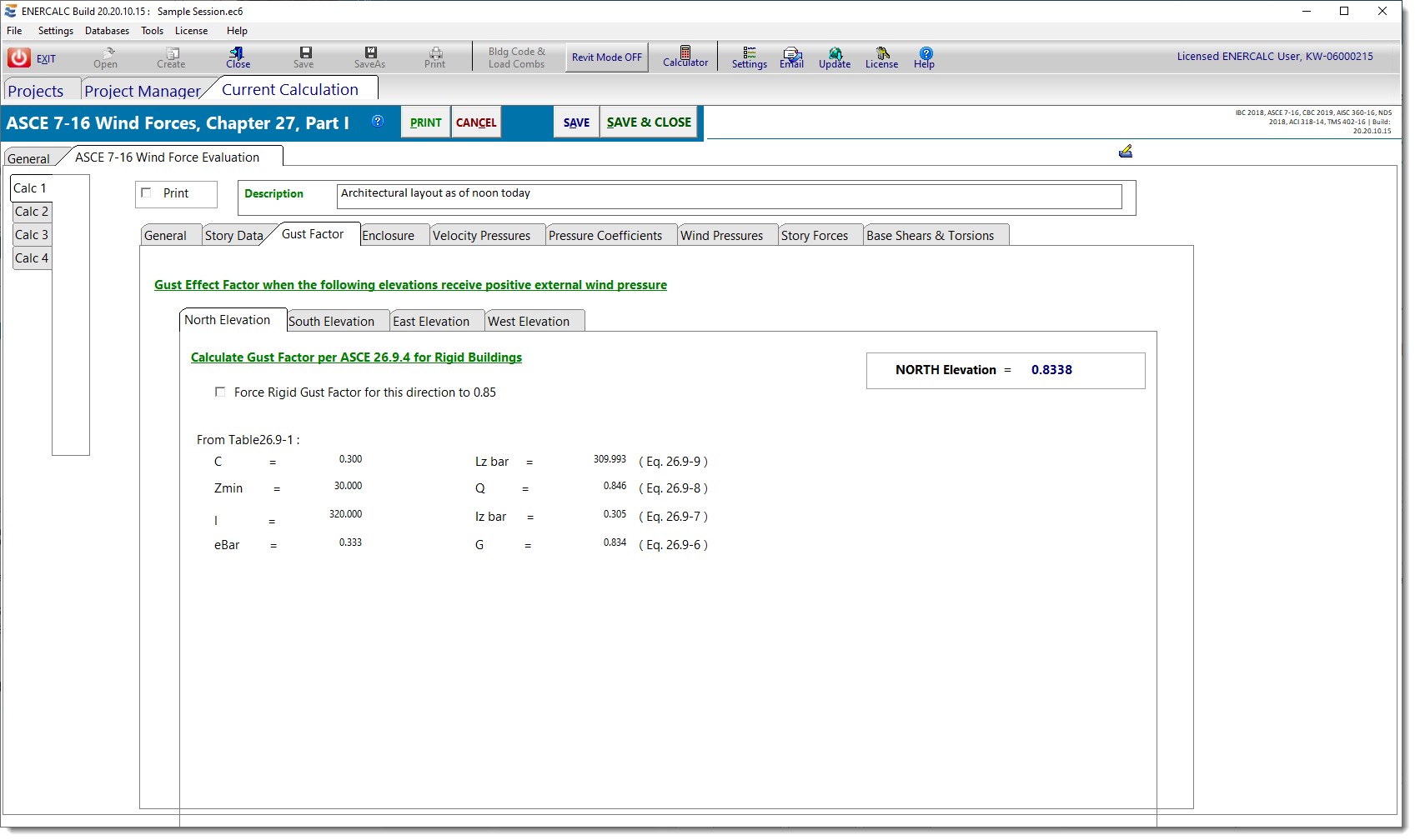Click the SAVE & CLOSE button

tap(649, 122)
